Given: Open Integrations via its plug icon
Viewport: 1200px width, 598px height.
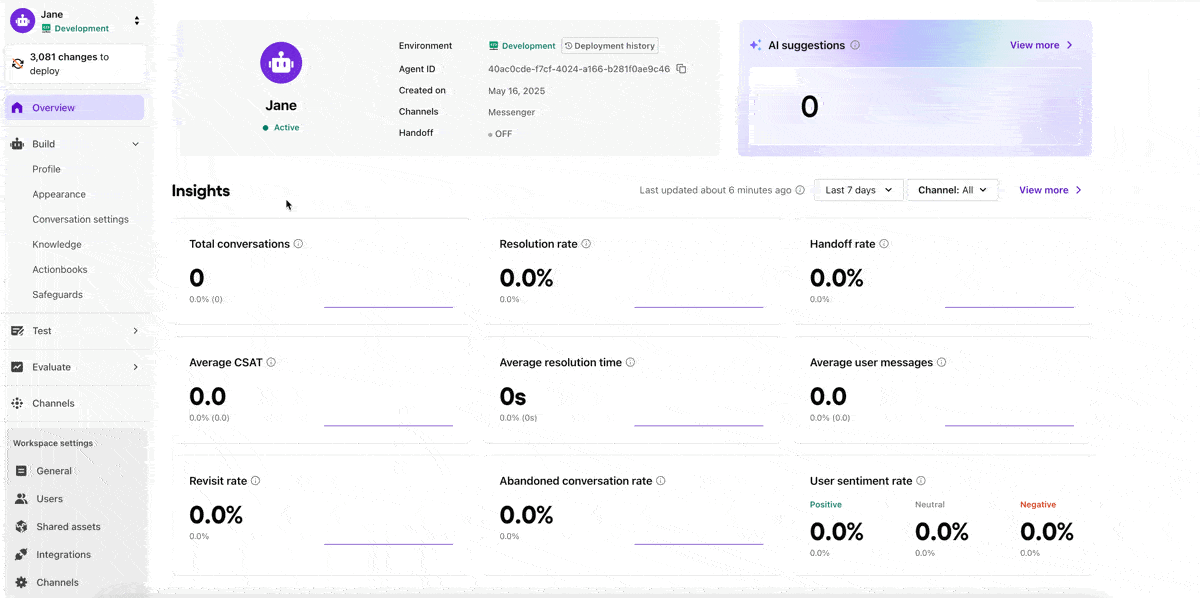Looking at the screenshot, I should 21,554.
